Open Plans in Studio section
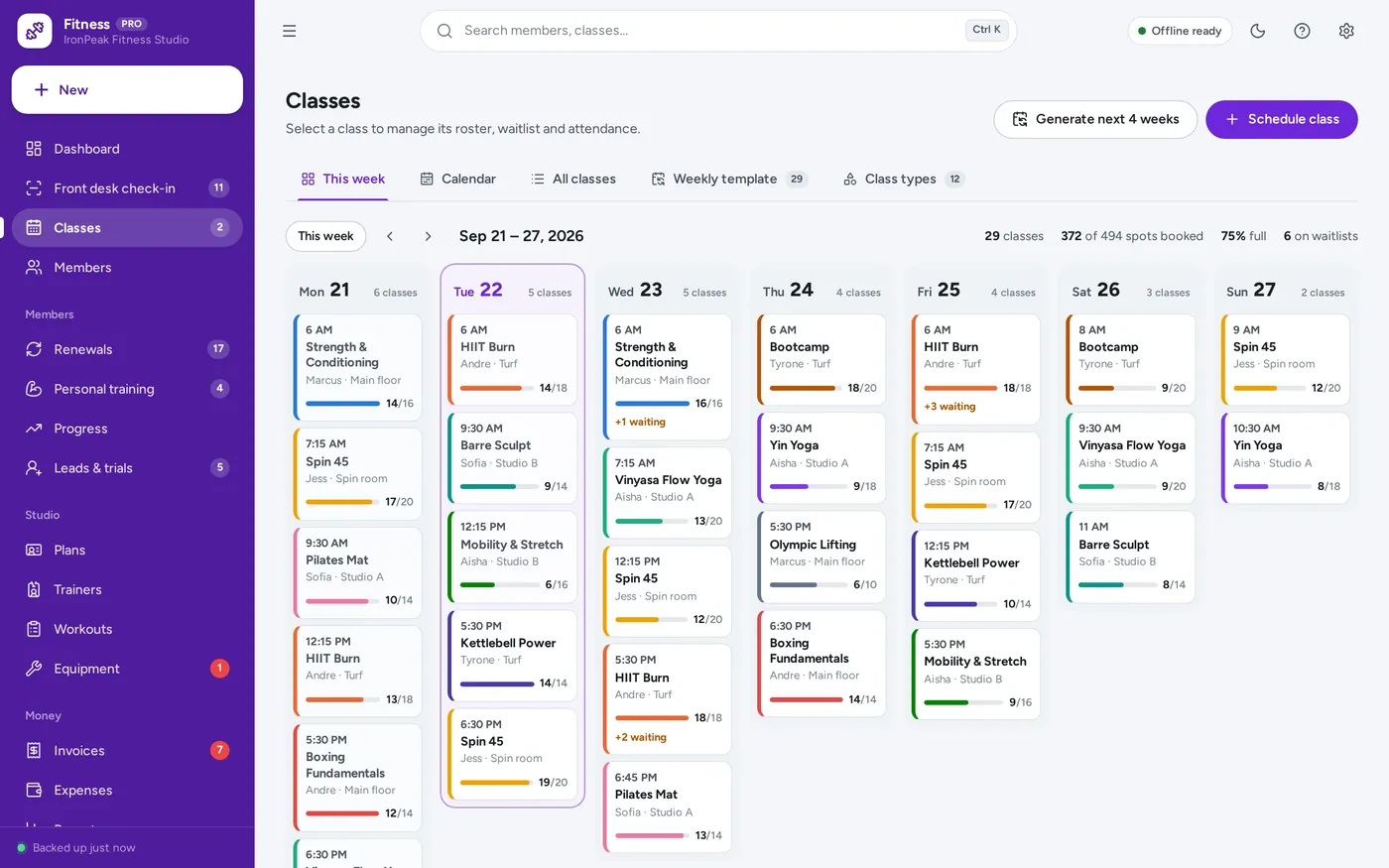The image size is (1389, 868). tap(127, 550)
